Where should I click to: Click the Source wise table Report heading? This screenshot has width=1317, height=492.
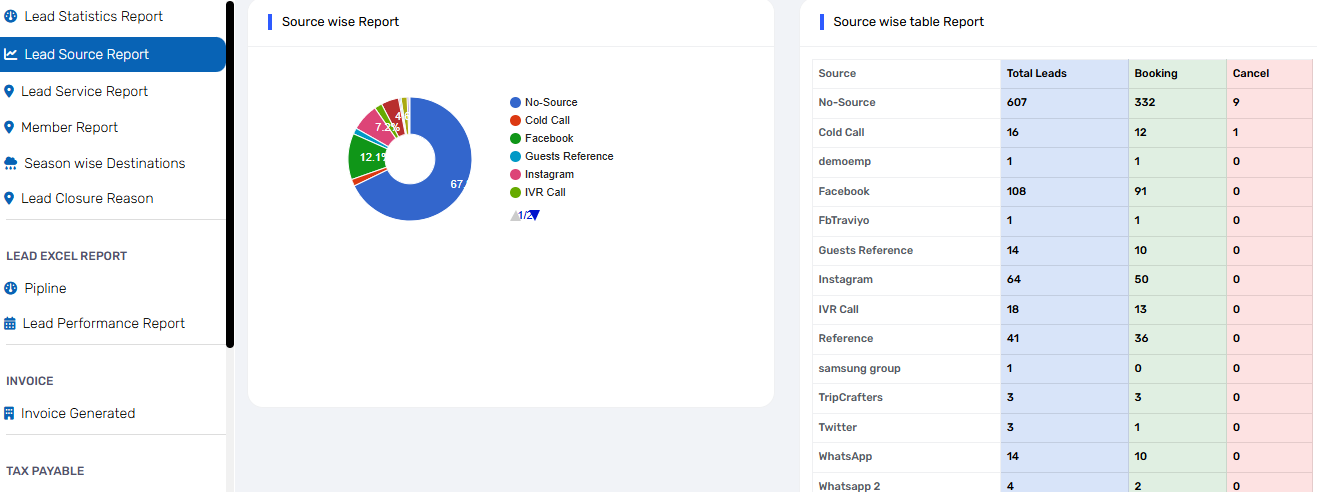click(x=909, y=22)
